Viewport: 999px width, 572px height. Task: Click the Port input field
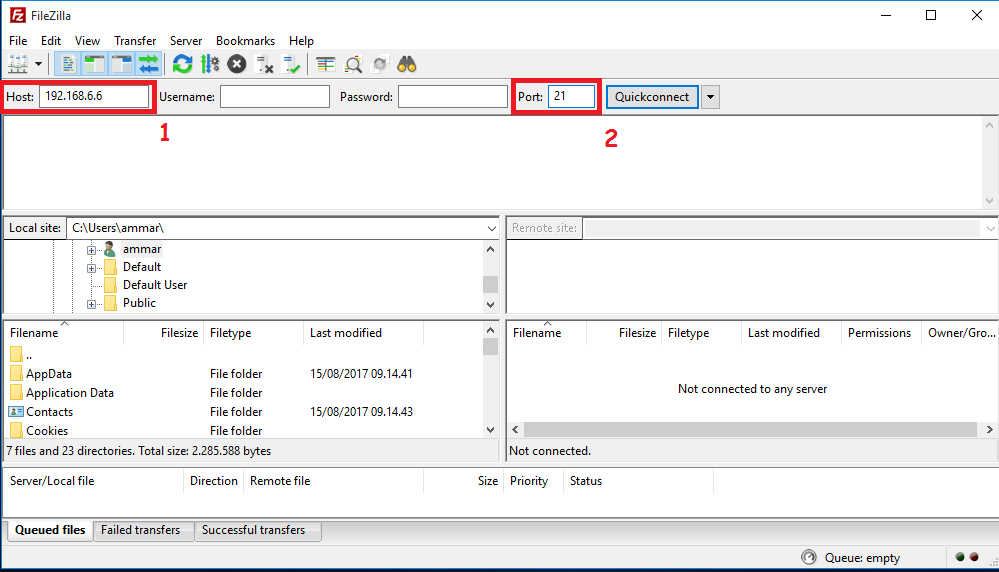pos(571,96)
